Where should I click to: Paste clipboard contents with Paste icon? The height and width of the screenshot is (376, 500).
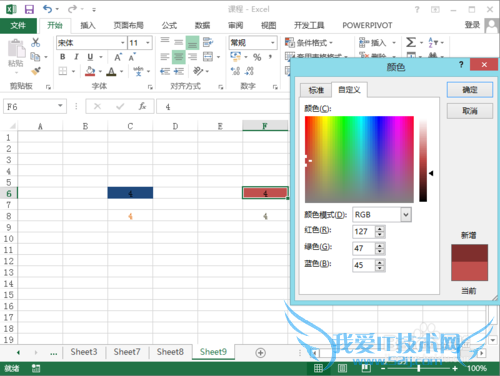[x=16, y=49]
